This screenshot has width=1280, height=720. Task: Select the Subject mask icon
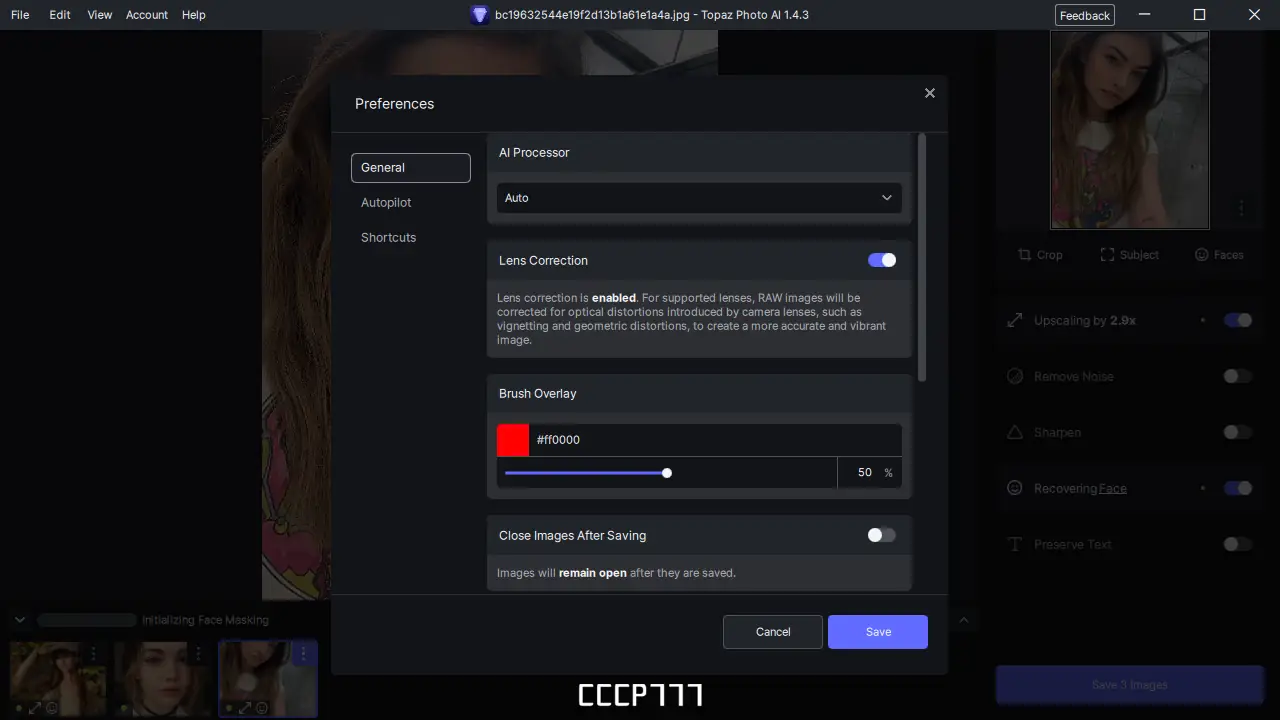point(1107,255)
